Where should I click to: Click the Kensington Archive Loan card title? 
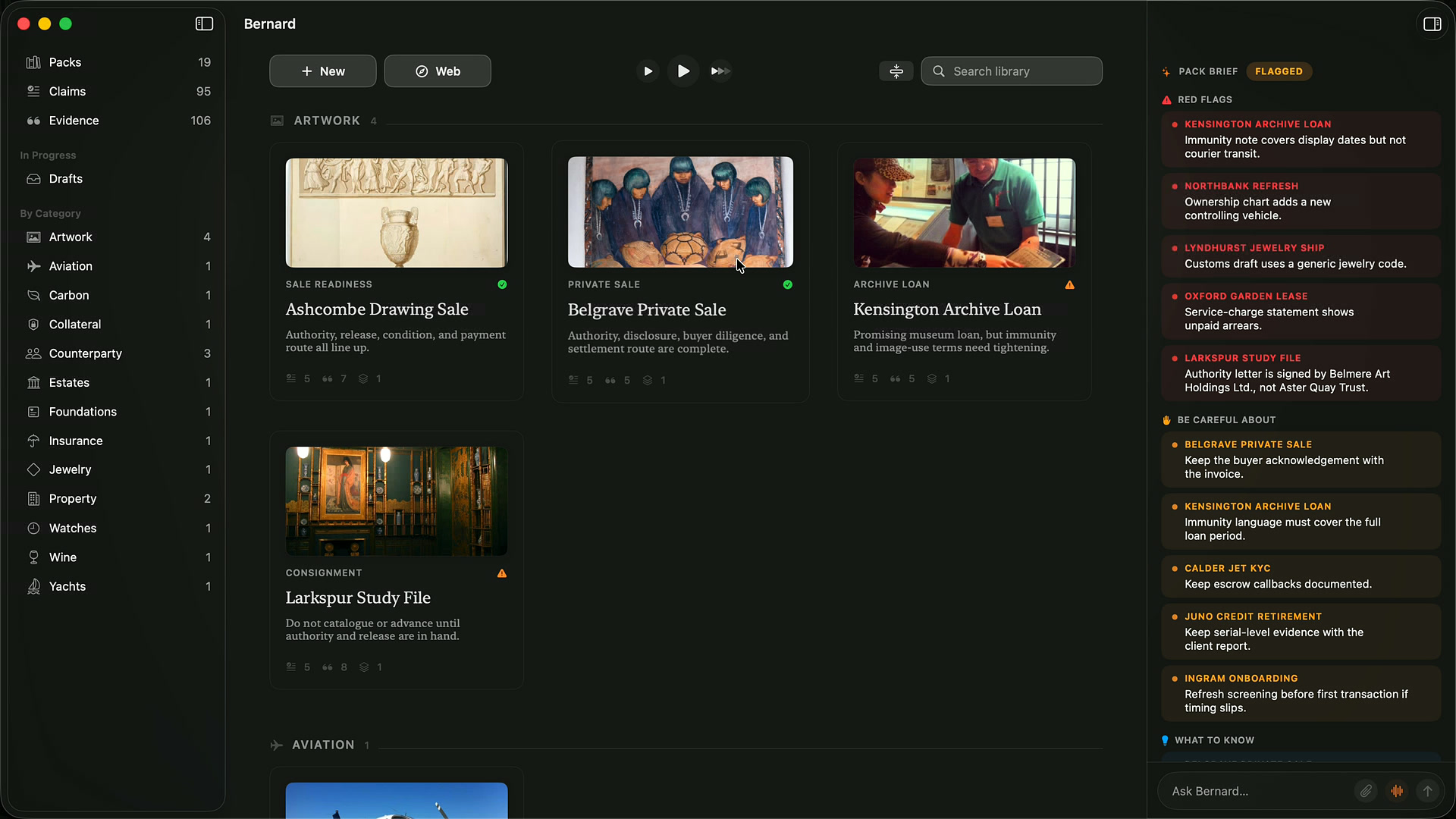click(x=947, y=309)
